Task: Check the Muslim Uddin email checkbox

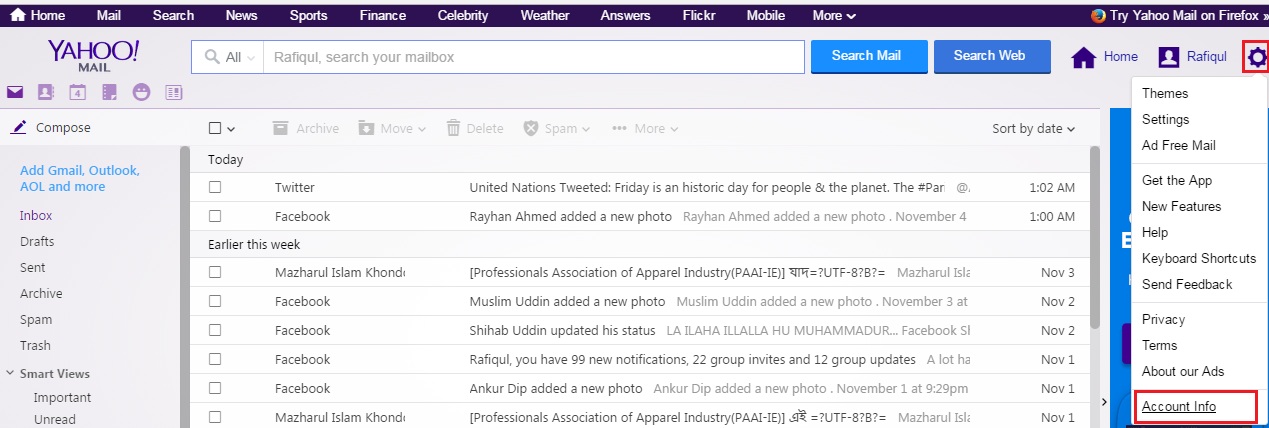Action: pyautogui.click(x=215, y=301)
